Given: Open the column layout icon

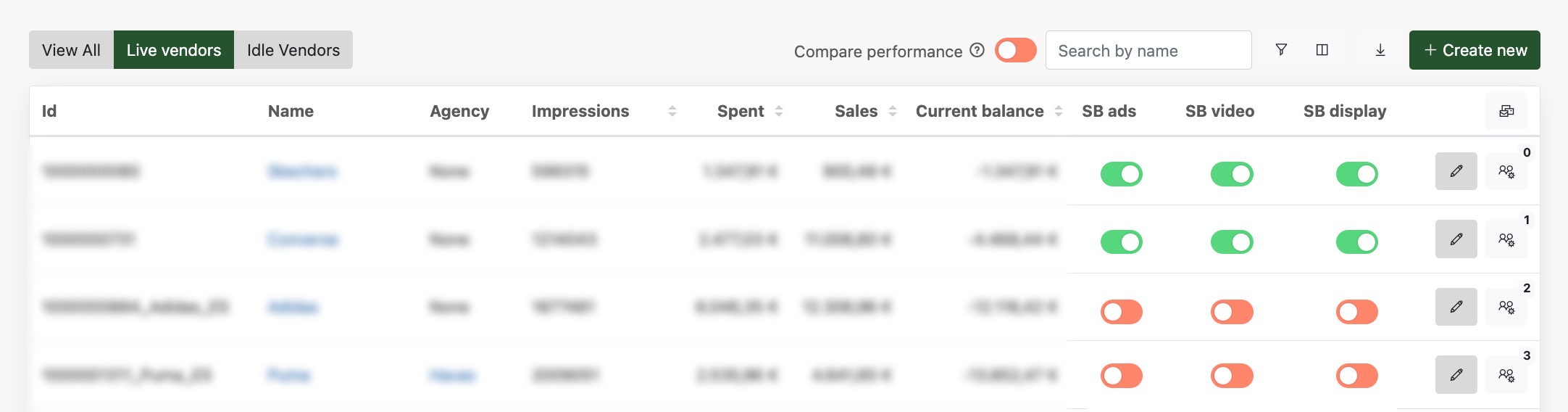Looking at the screenshot, I should pyautogui.click(x=1322, y=50).
